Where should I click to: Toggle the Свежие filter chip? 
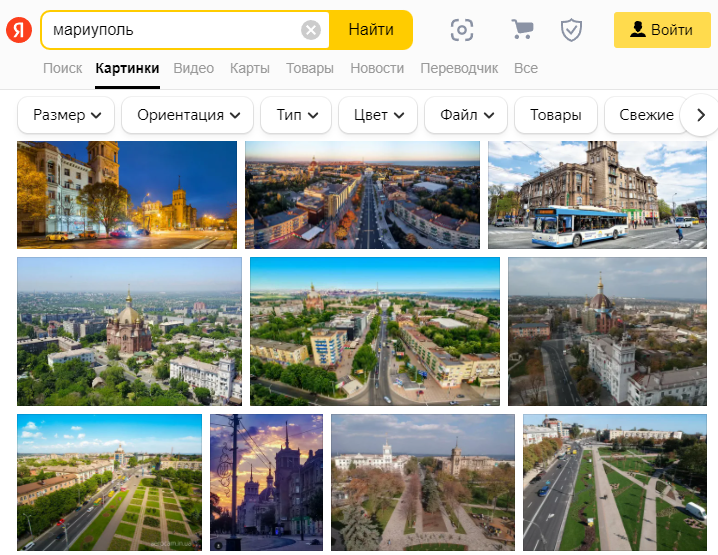point(645,115)
